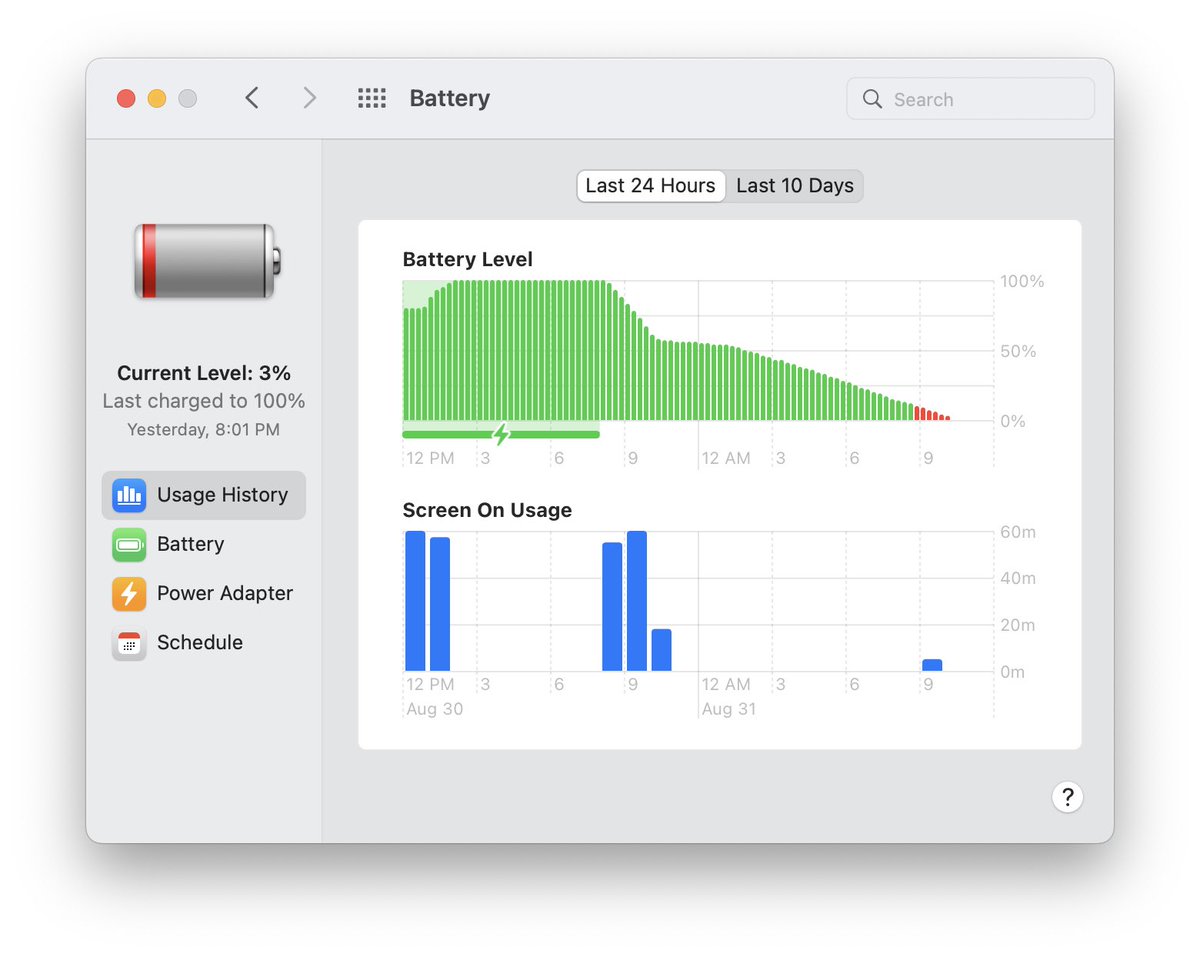Click the Usage History bar chart icon
This screenshot has width=1200, height=957.
(x=129, y=495)
